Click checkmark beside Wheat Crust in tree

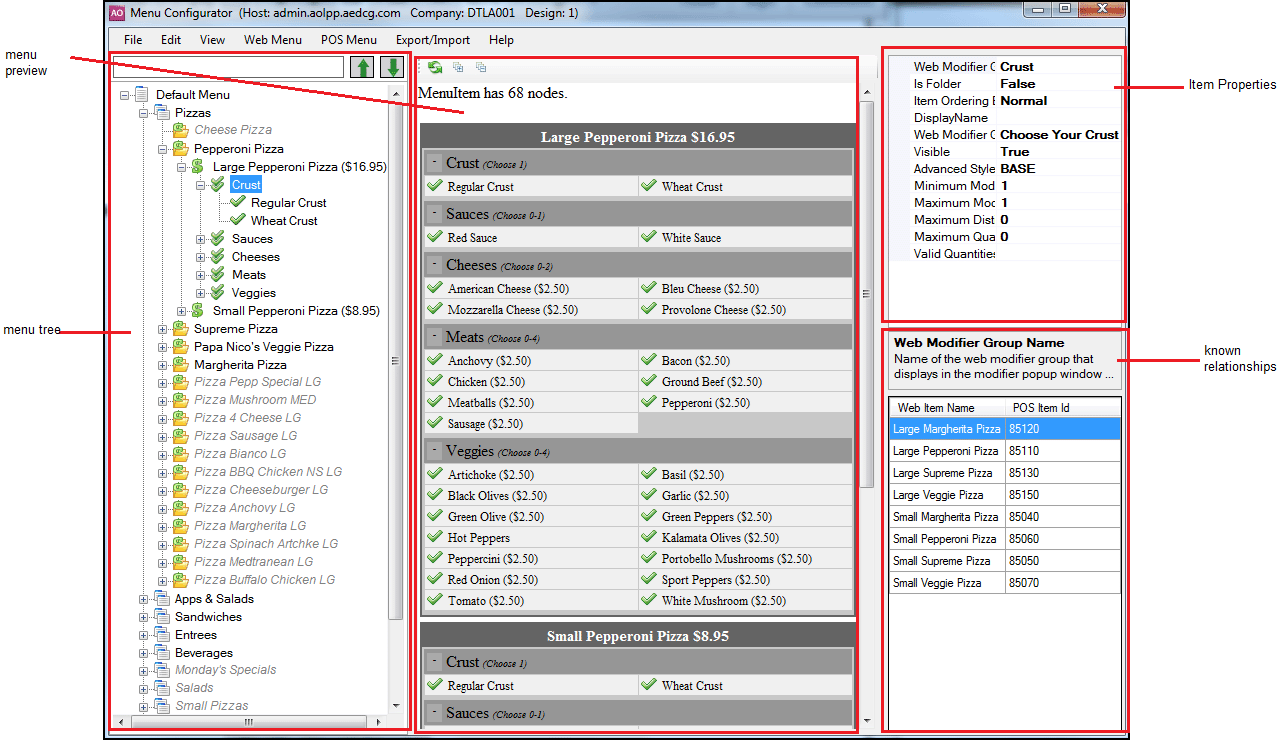pyautogui.click(x=238, y=221)
